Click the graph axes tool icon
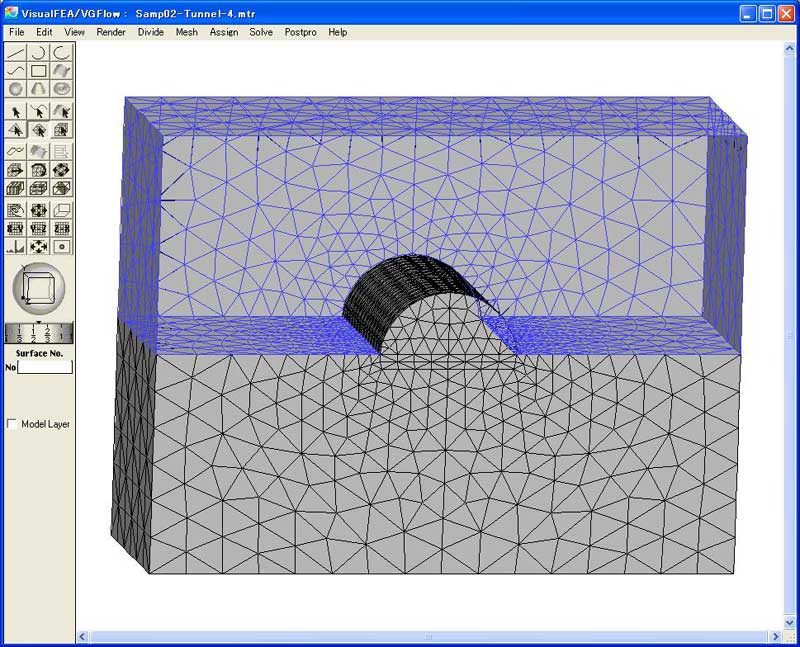800x647 pixels. tap(16, 247)
